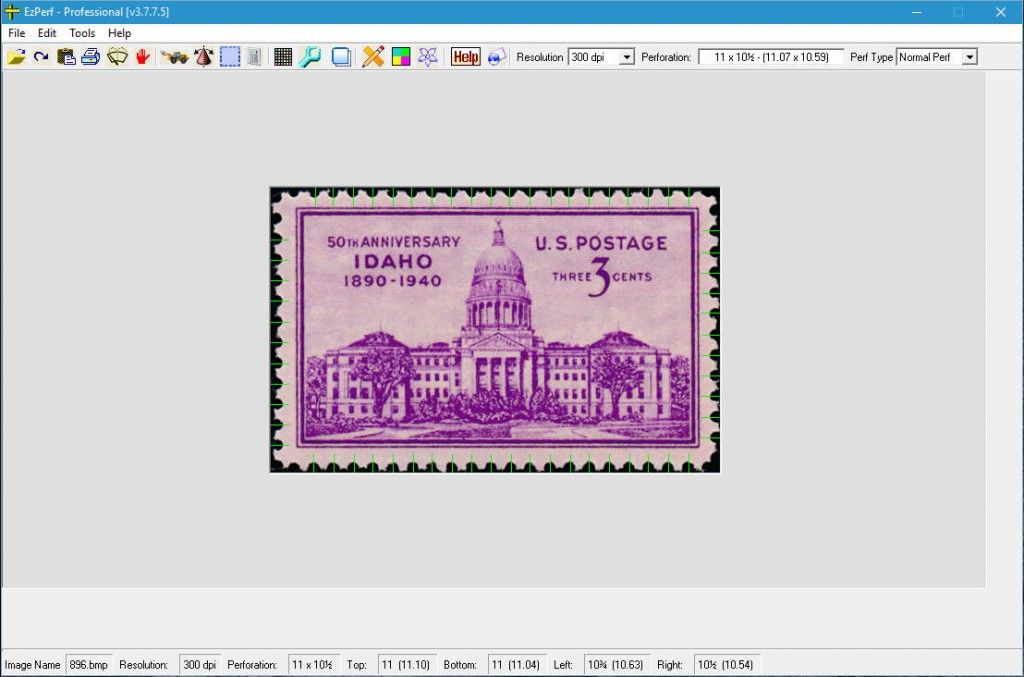Screen dimensions: 1024x677
Task: Open an image using the folder icon
Action: 18,57
